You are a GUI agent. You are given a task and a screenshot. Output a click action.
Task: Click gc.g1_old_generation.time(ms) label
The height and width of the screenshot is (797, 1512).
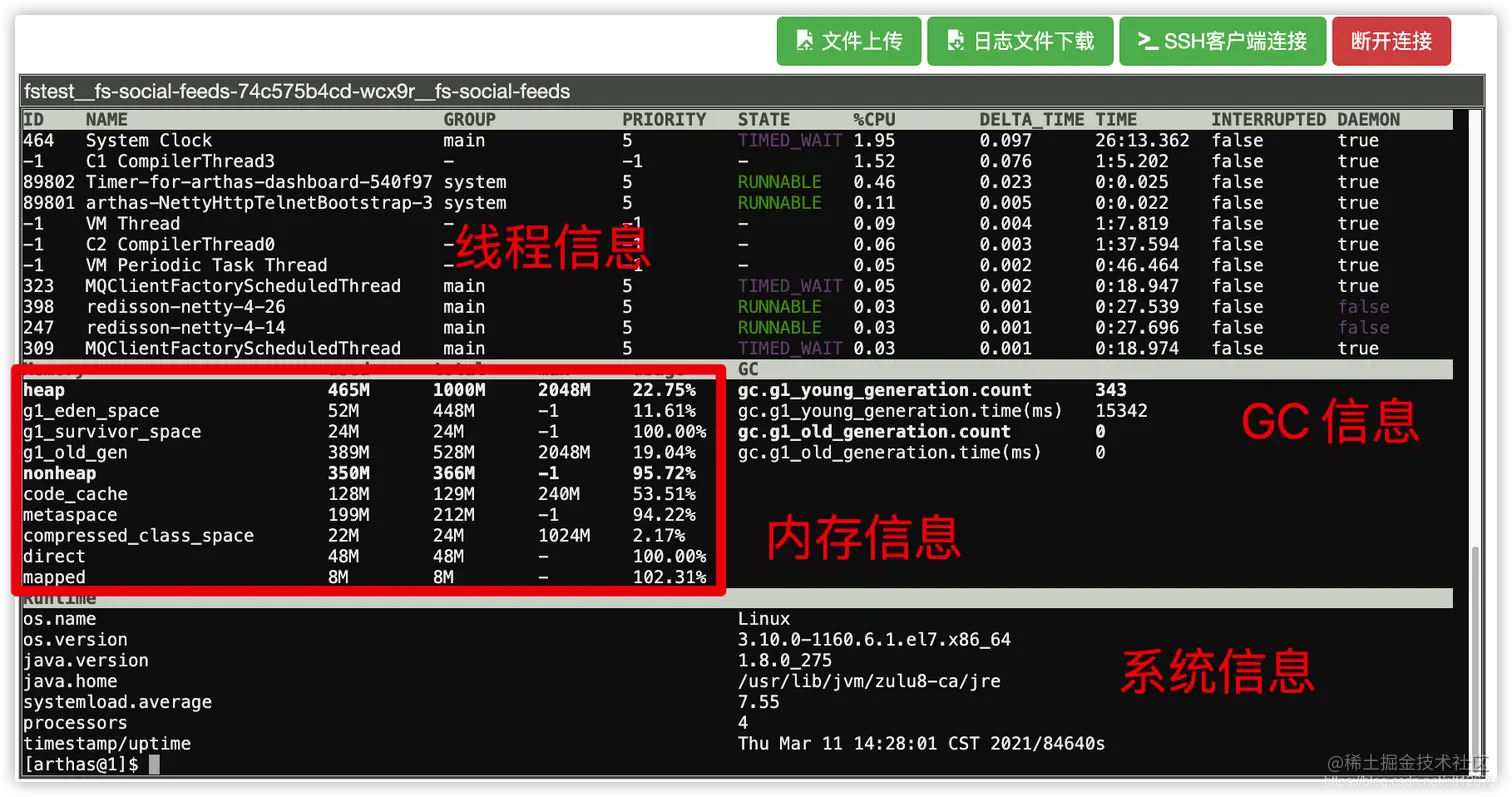coord(890,453)
